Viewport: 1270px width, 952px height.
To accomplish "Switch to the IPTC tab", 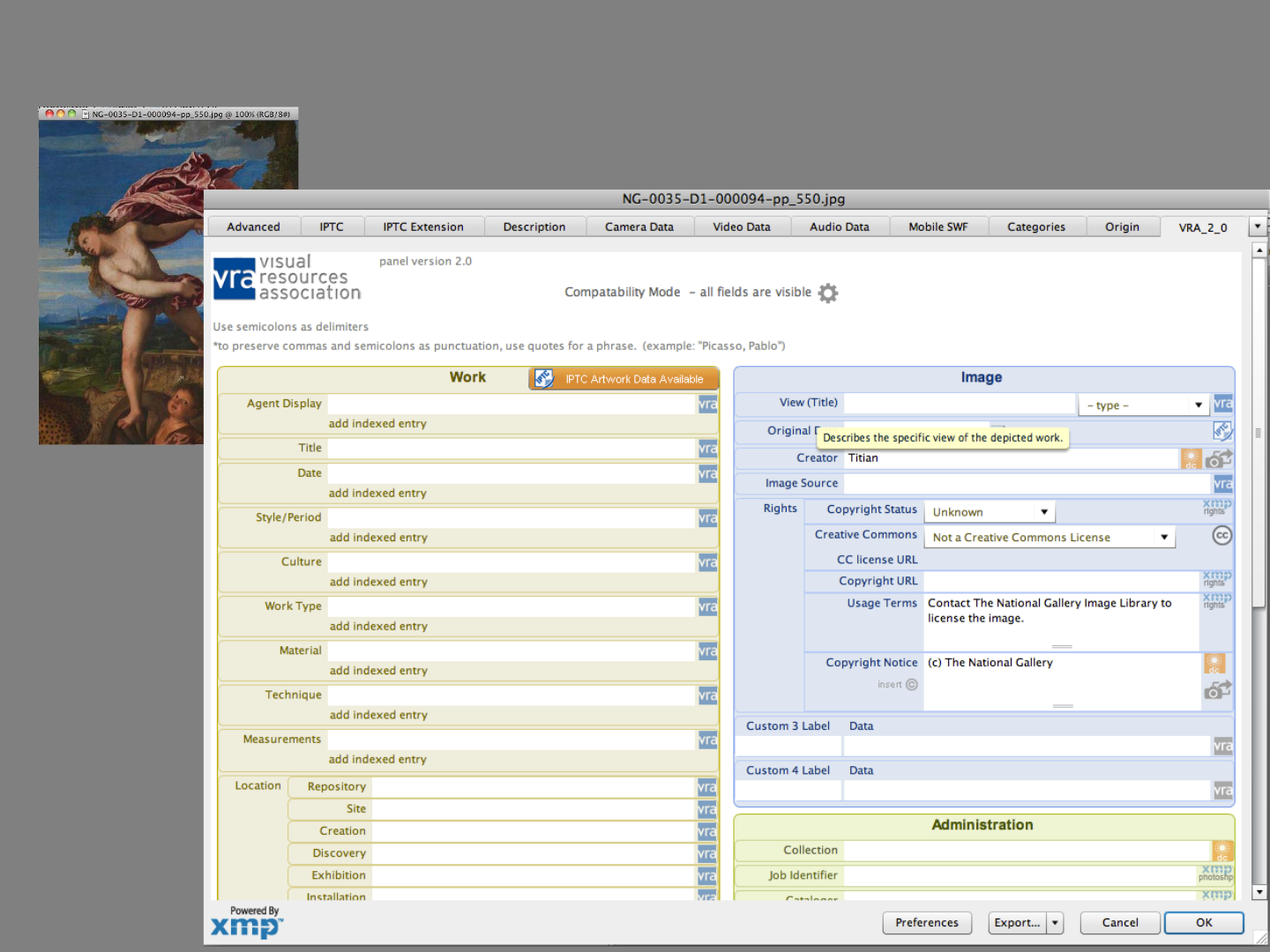I will click(332, 227).
